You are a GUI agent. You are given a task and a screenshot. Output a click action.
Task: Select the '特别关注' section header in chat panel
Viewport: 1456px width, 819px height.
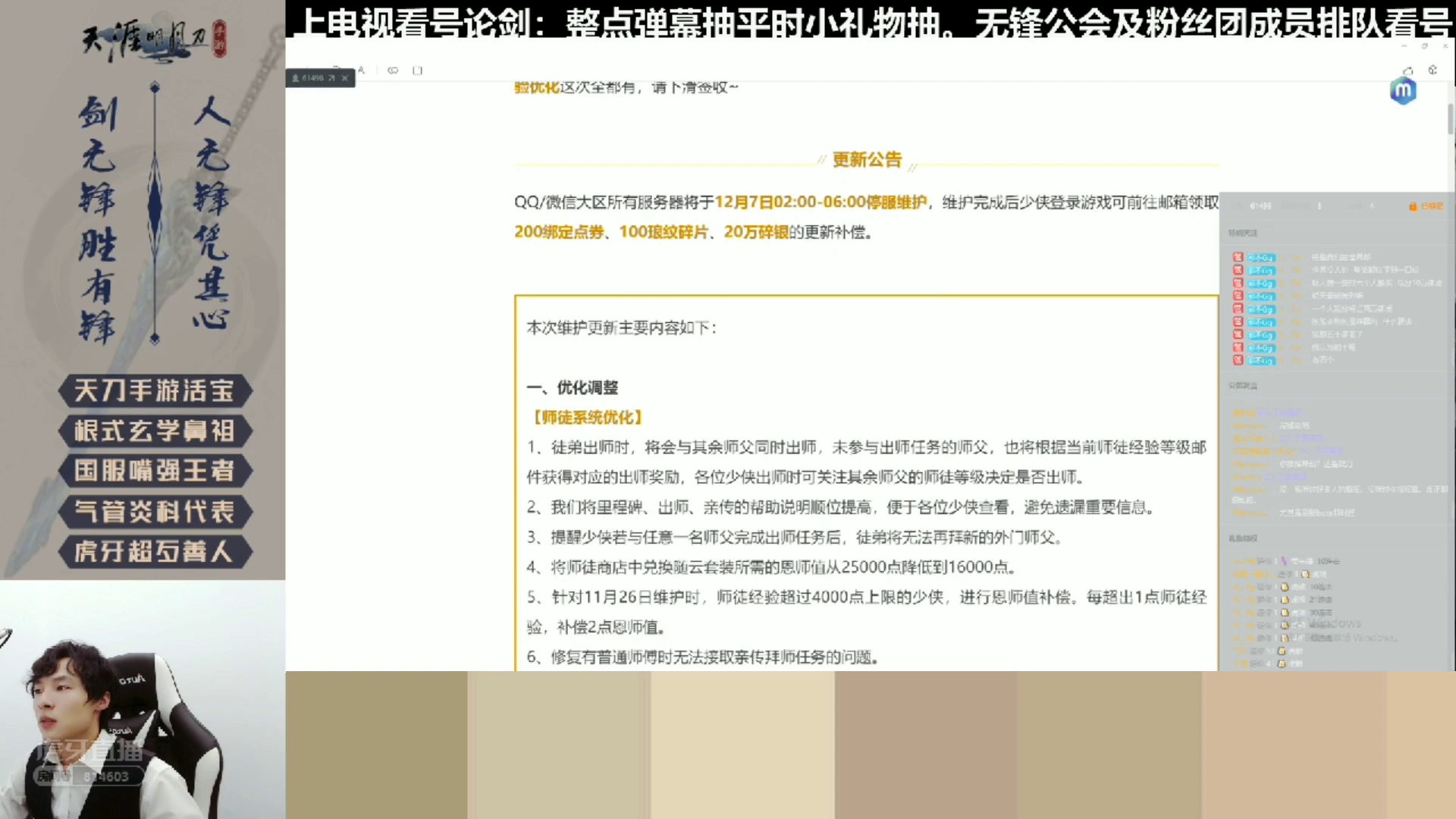tap(1243, 233)
